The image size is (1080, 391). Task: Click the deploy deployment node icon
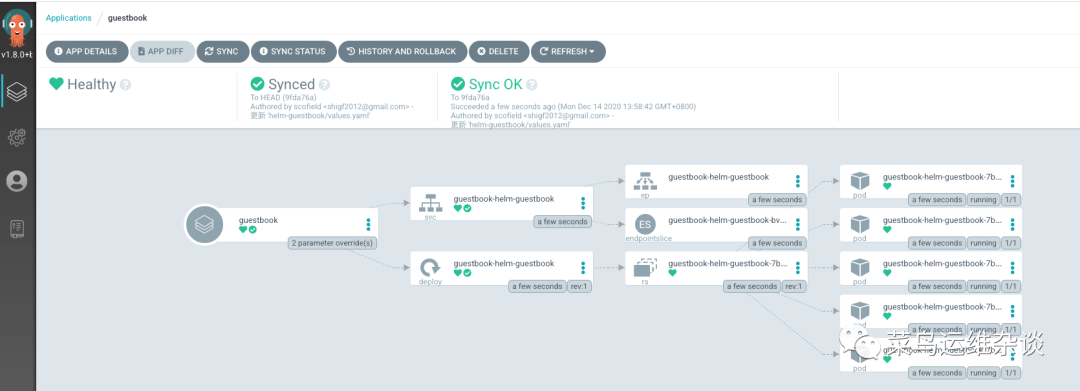coord(430,267)
